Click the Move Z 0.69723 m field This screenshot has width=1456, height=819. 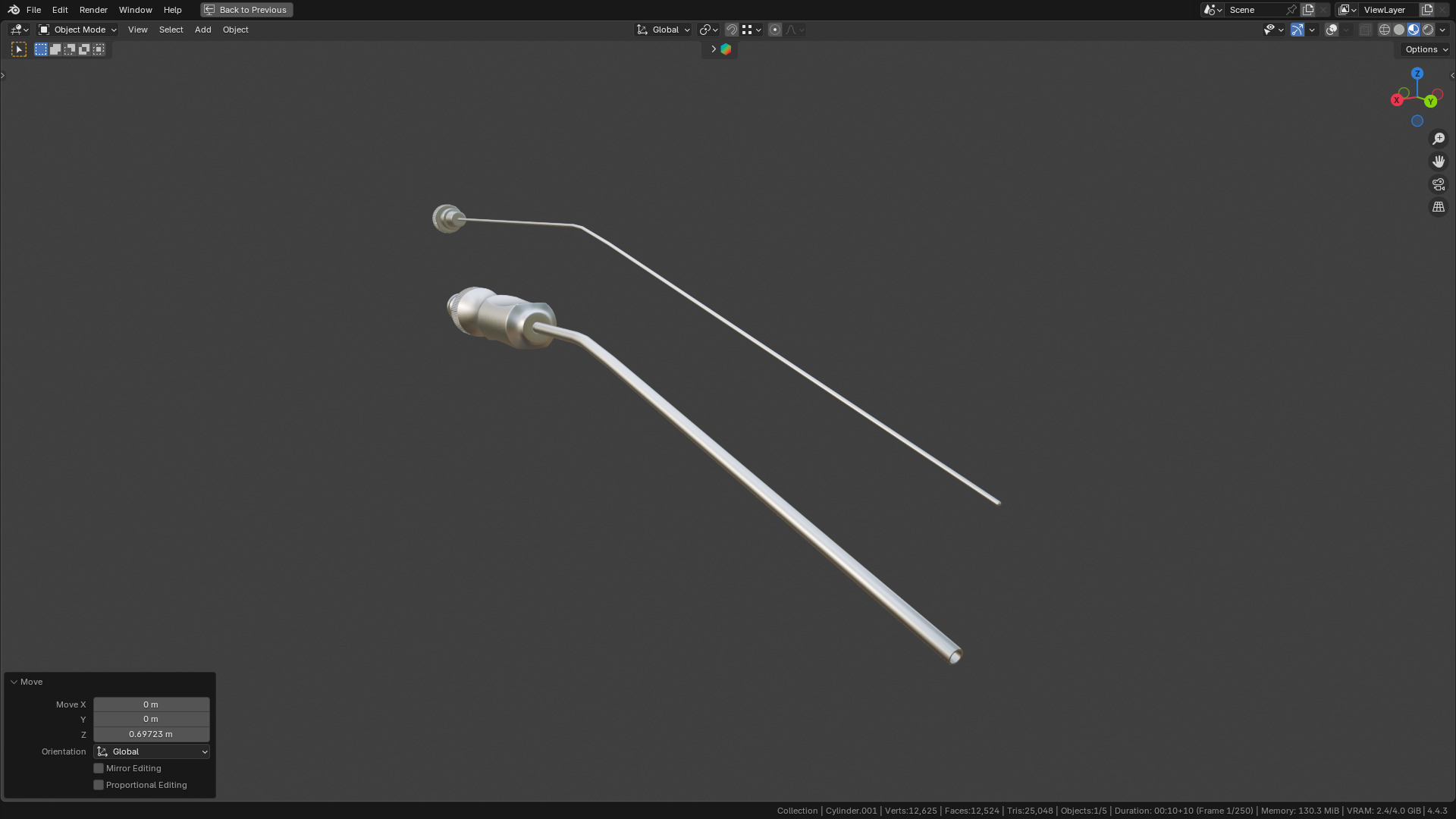pyautogui.click(x=151, y=734)
